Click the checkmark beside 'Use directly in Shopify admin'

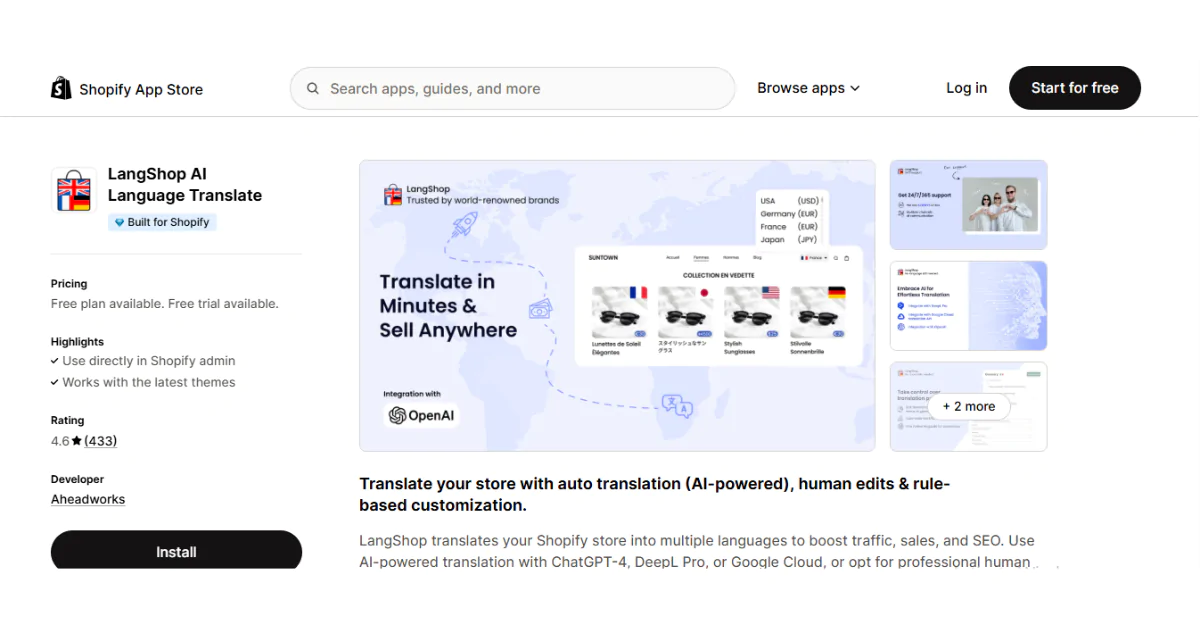(x=57, y=361)
